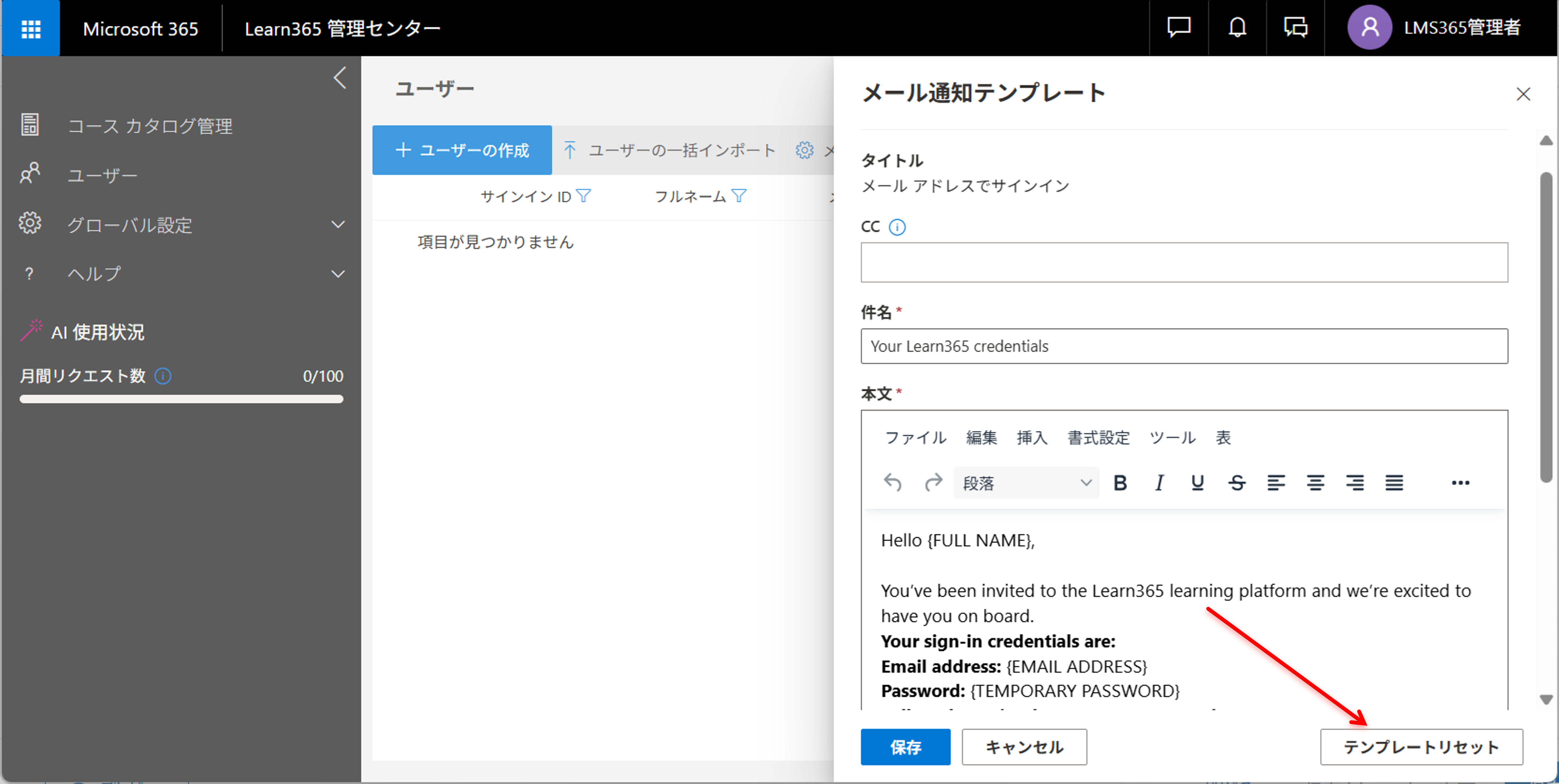Click テンプレートリセット button
1559x784 pixels.
tap(1421, 747)
